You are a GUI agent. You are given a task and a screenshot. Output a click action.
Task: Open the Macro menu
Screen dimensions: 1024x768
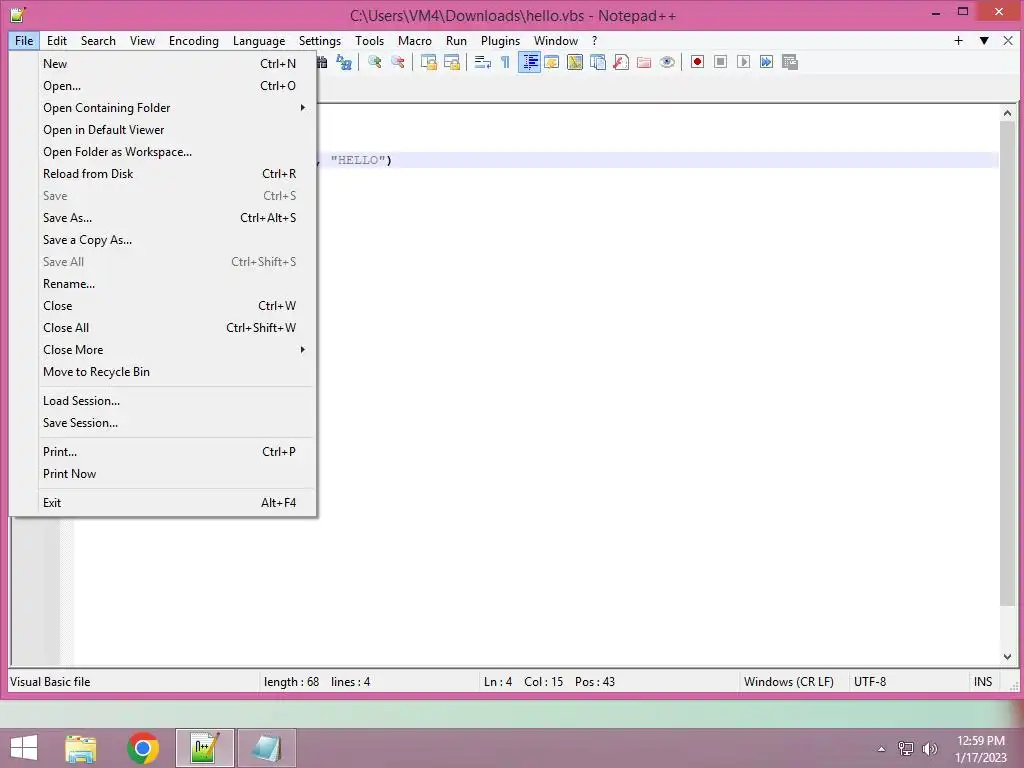(415, 40)
